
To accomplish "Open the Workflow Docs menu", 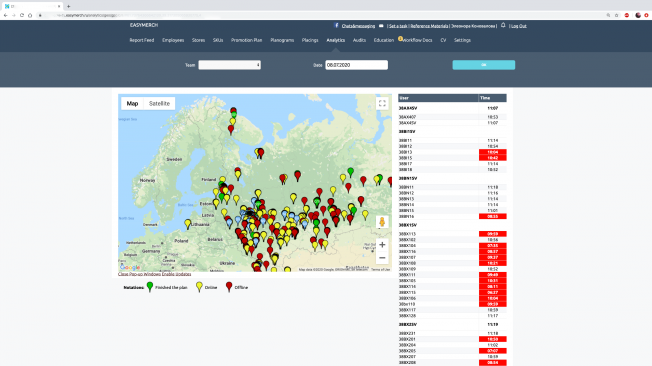I will [x=417, y=40].
